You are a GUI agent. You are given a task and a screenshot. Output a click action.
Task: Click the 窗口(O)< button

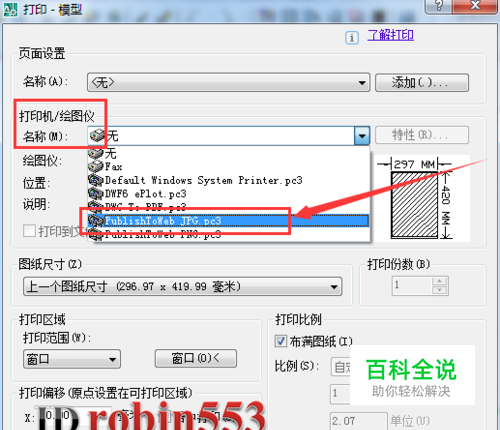tap(196, 358)
